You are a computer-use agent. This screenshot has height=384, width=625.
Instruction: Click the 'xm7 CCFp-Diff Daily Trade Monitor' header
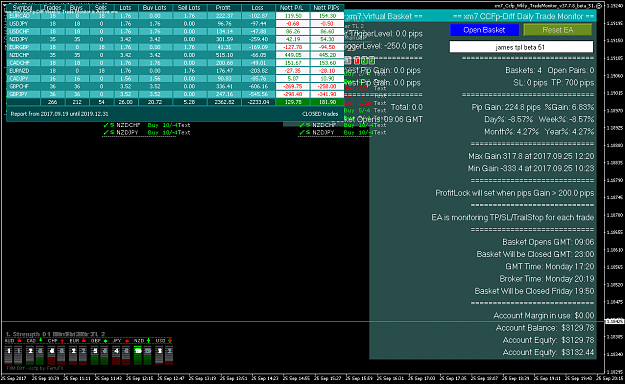tap(523, 16)
